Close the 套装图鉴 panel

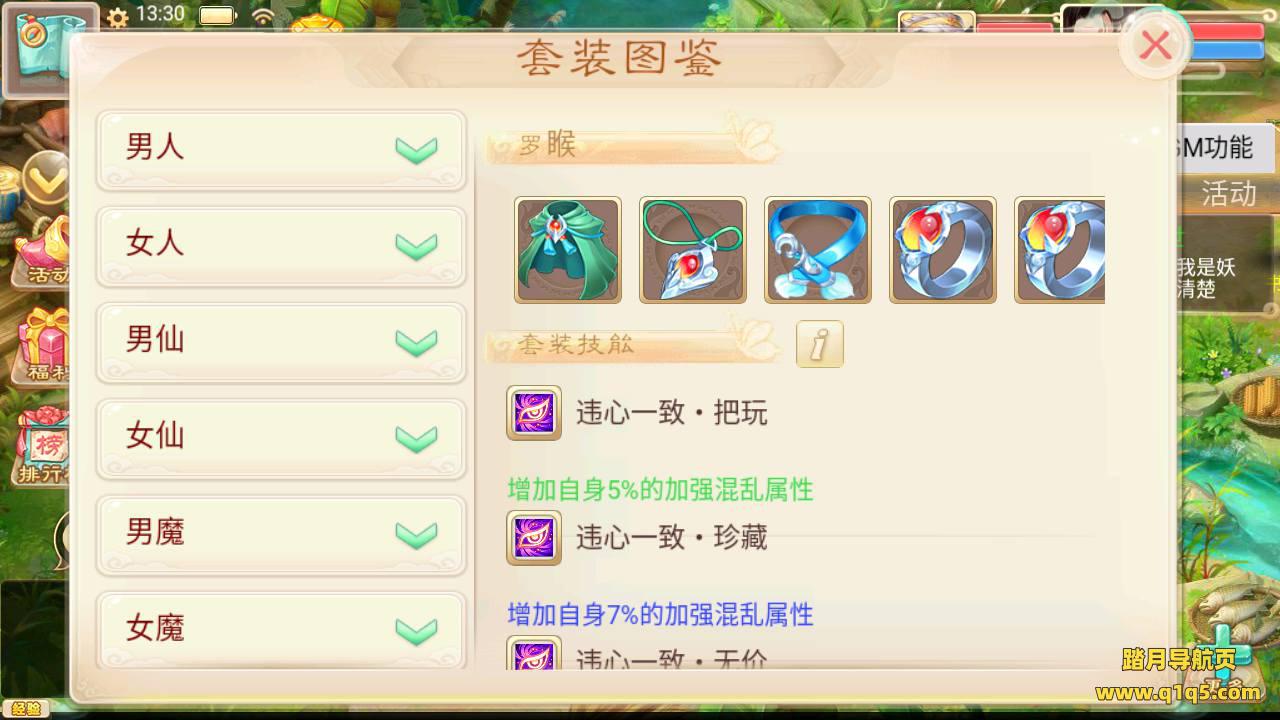tap(1156, 45)
